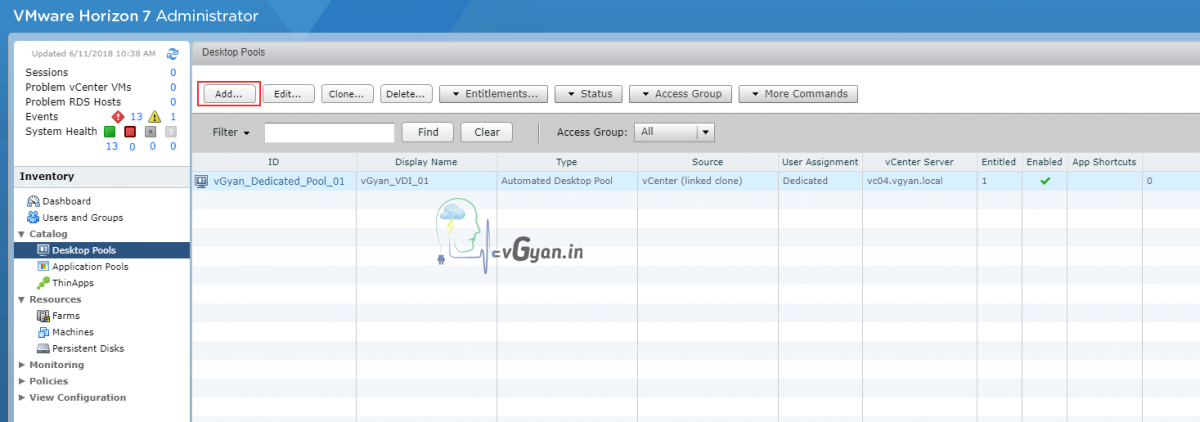Sort by the Entitled column header
The height and width of the screenshot is (422, 1200).
point(999,162)
